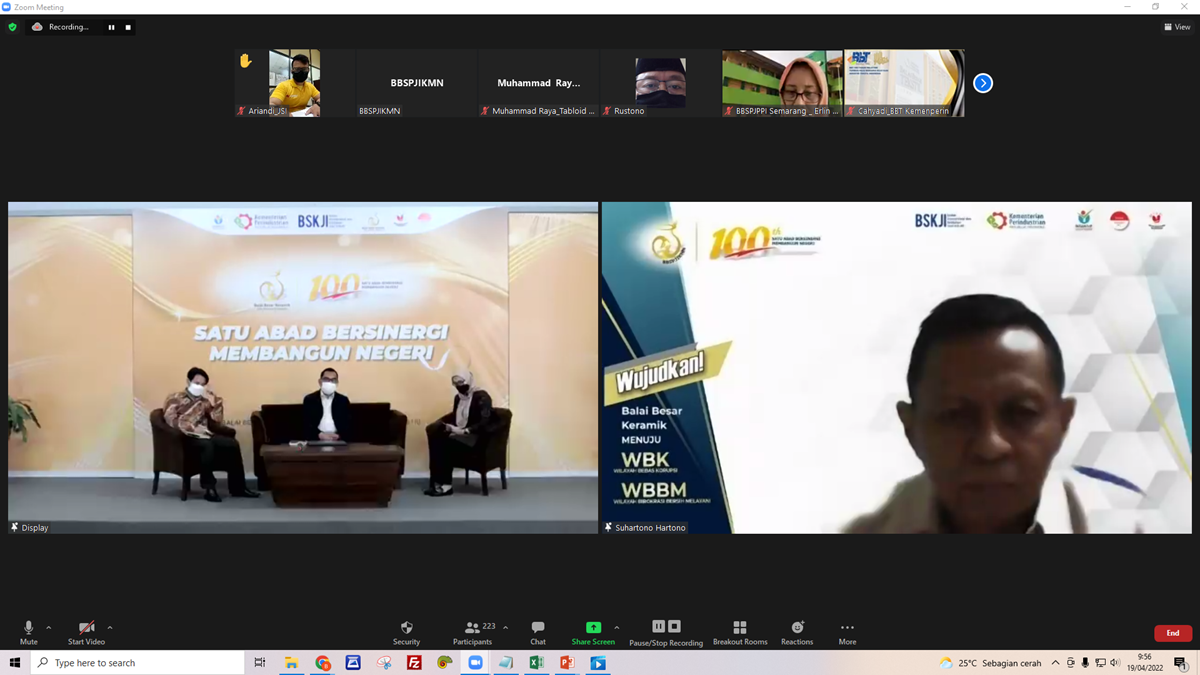Select Ariandi_JSI participant thumbnail

tap(295, 83)
